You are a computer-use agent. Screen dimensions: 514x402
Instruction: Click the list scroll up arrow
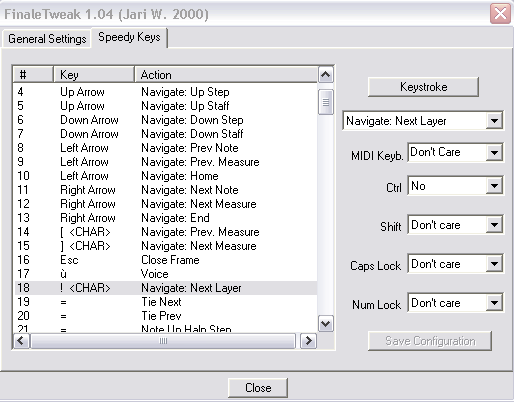[x=326, y=75]
